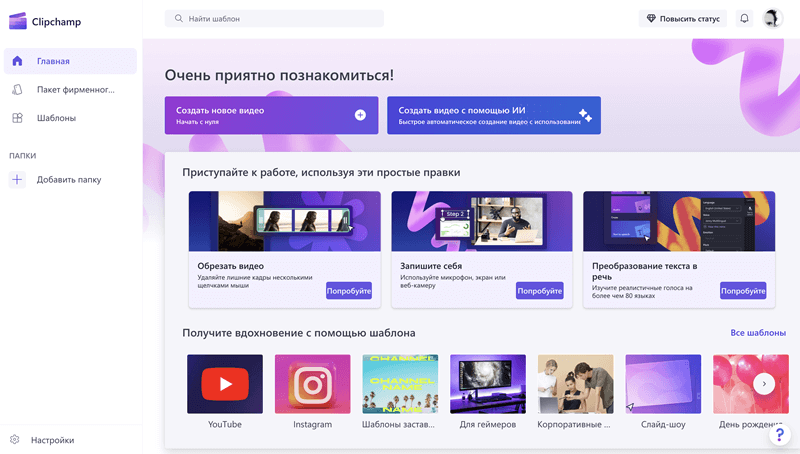
Task: Open Настройки at sidebar bottom
Action: [x=43, y=440]
